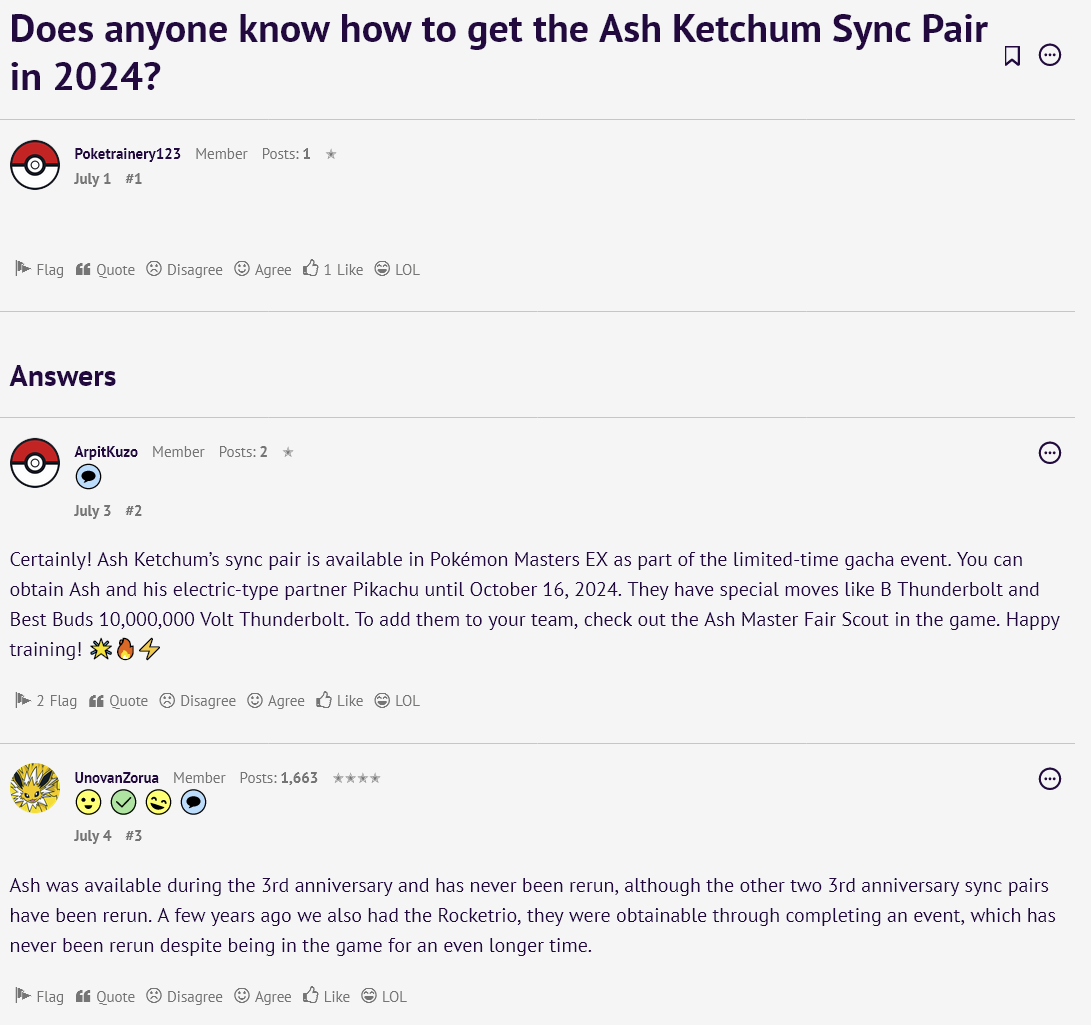
Task: Click the speech bubble badge under ArpitKuzo
Action: coord(88,477)
